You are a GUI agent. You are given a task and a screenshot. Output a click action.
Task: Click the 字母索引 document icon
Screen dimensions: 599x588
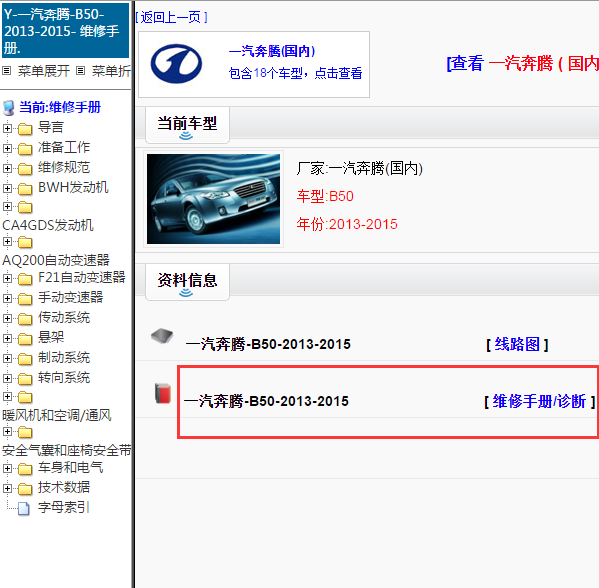[24, 509]
